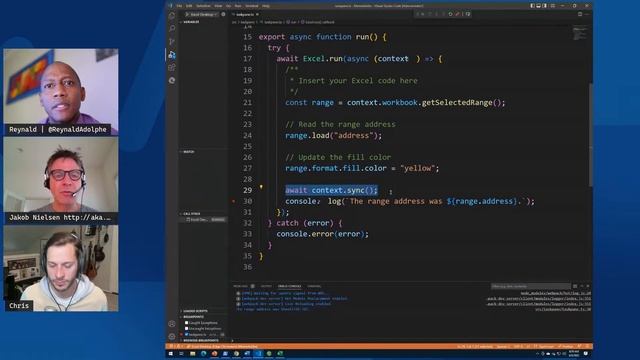Click the editor minimap

(x=580, y=34)
